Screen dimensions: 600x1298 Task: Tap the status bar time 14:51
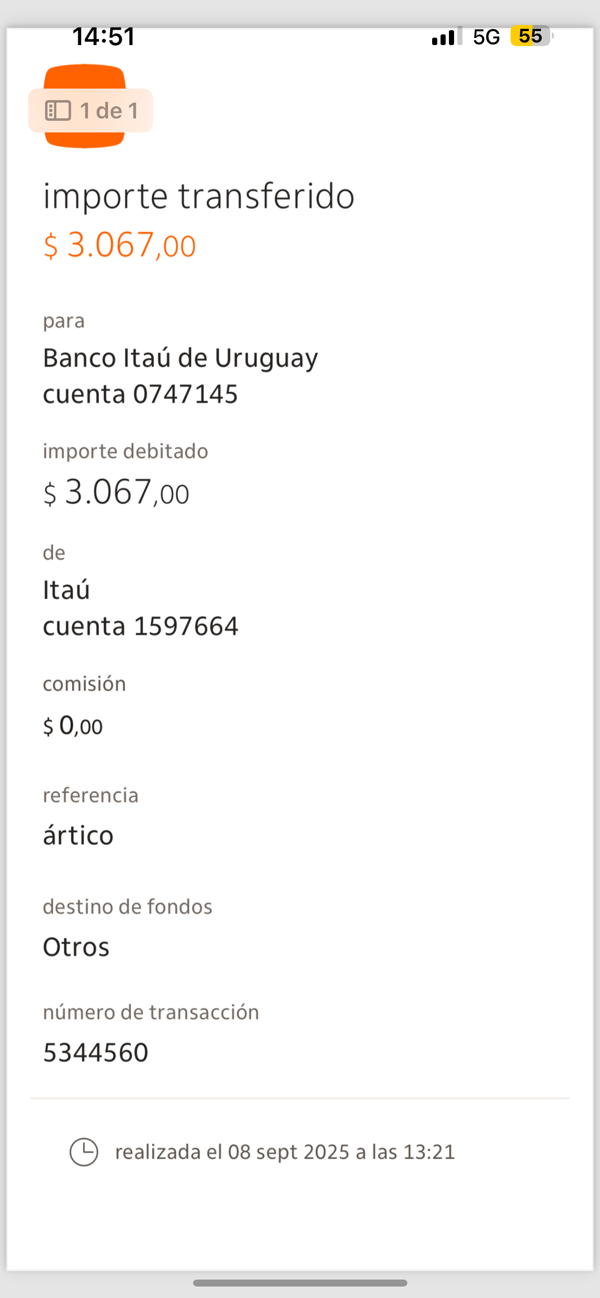[104, 37]
